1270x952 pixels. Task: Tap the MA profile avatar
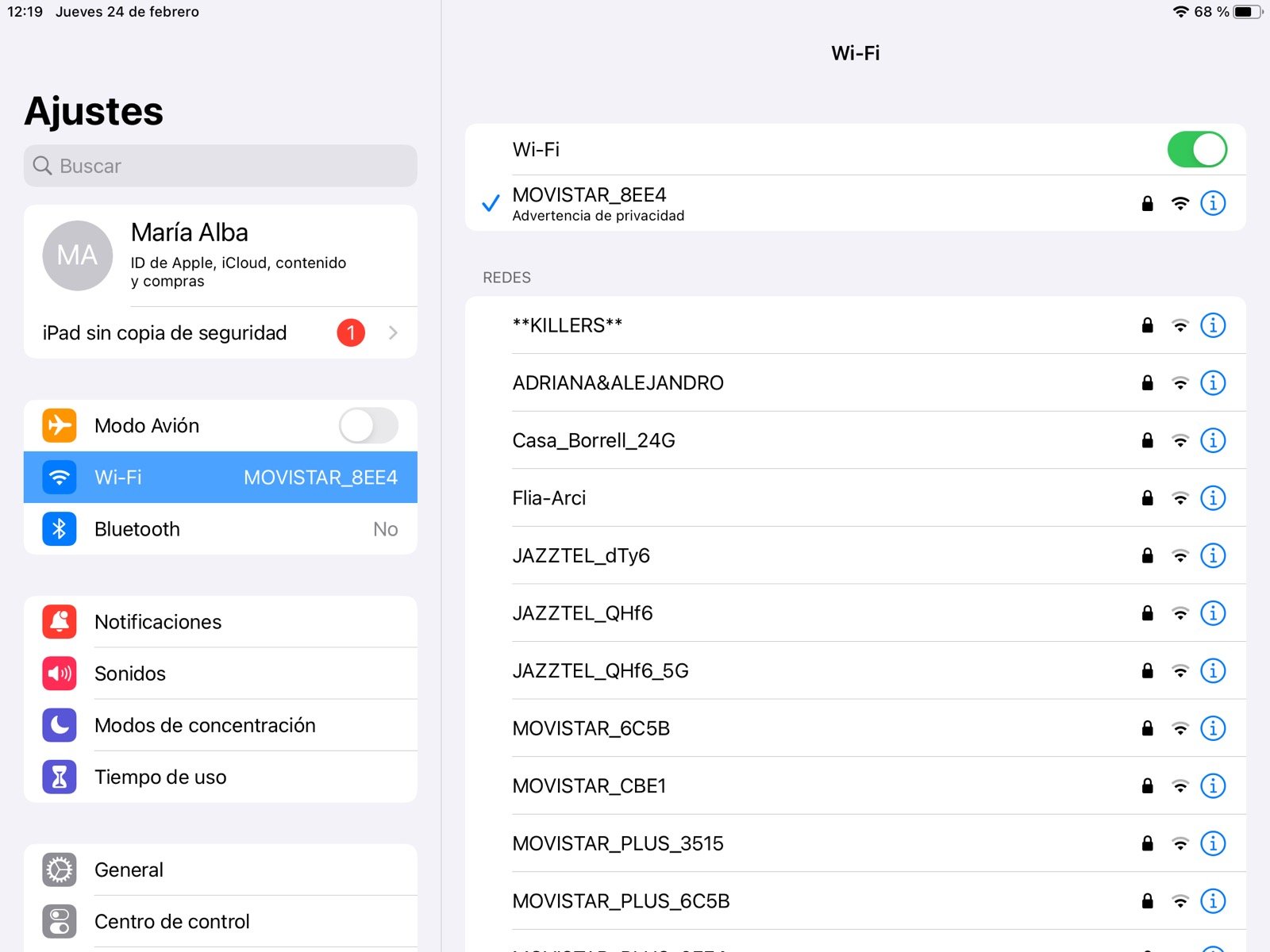pos(77,255)
